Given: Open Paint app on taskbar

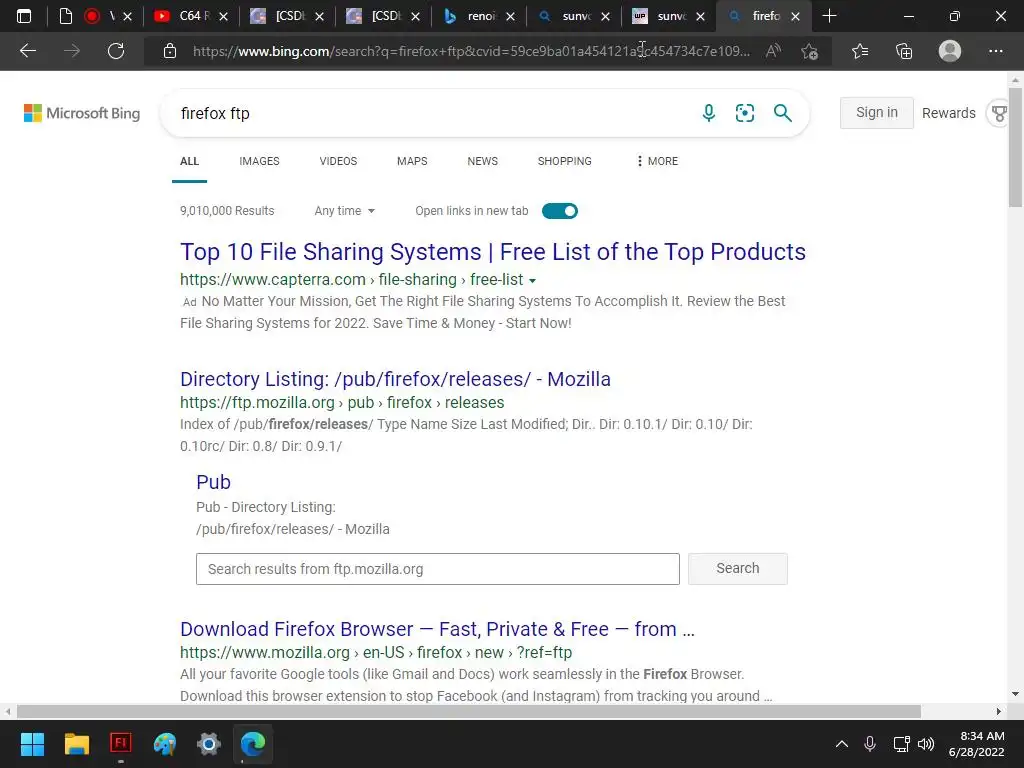Looking at the screenshot, I should point(165,744).
